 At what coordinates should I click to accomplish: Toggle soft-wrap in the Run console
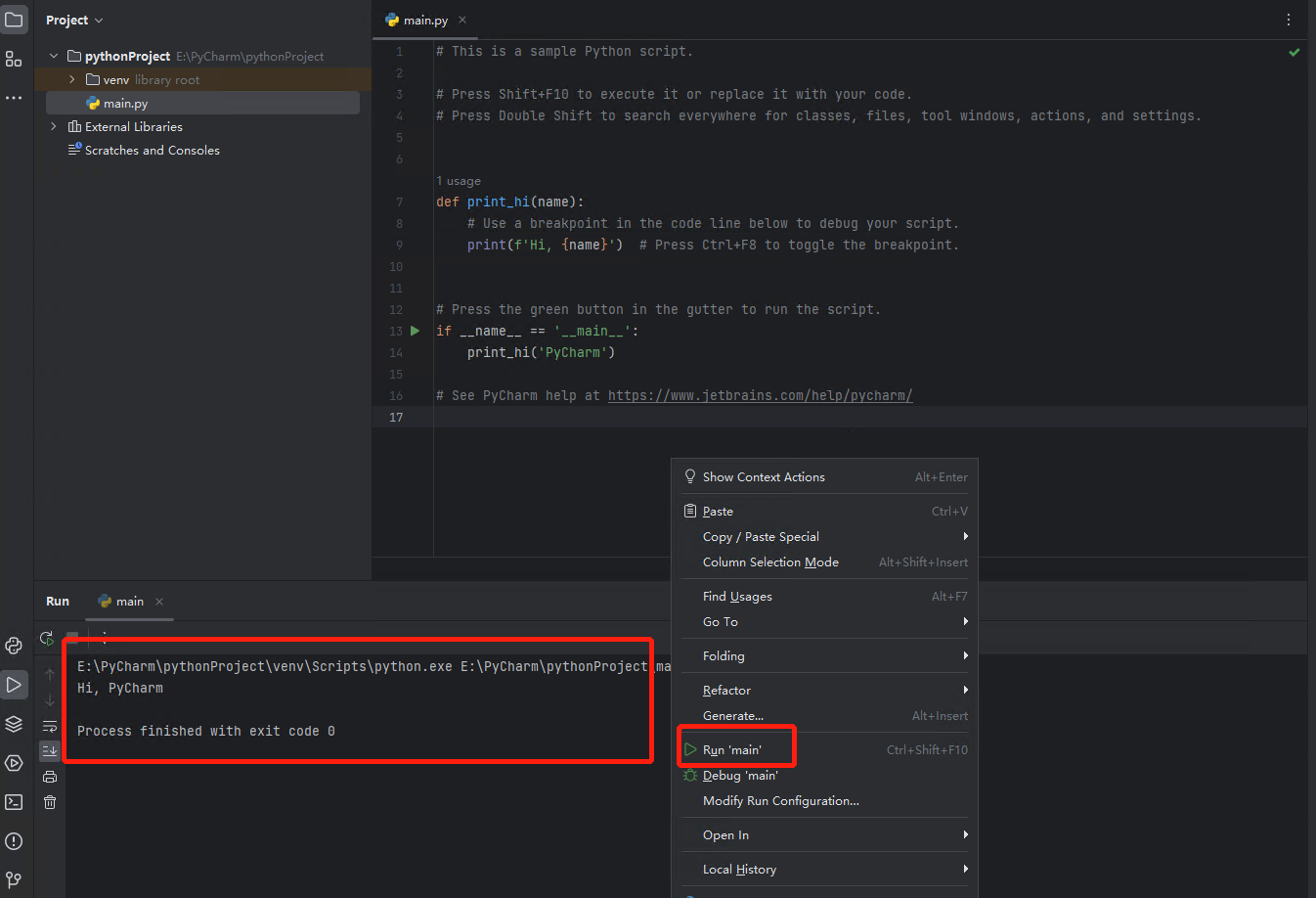[x=51, y=726]
